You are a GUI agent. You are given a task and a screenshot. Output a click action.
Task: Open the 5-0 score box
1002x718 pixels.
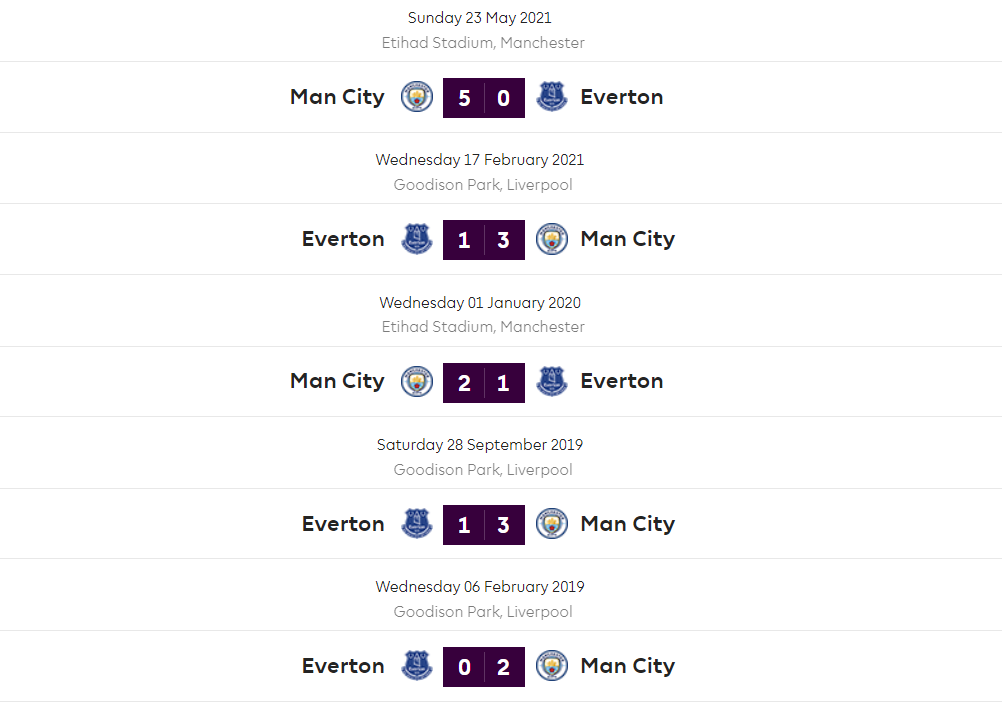pos(484,98)
